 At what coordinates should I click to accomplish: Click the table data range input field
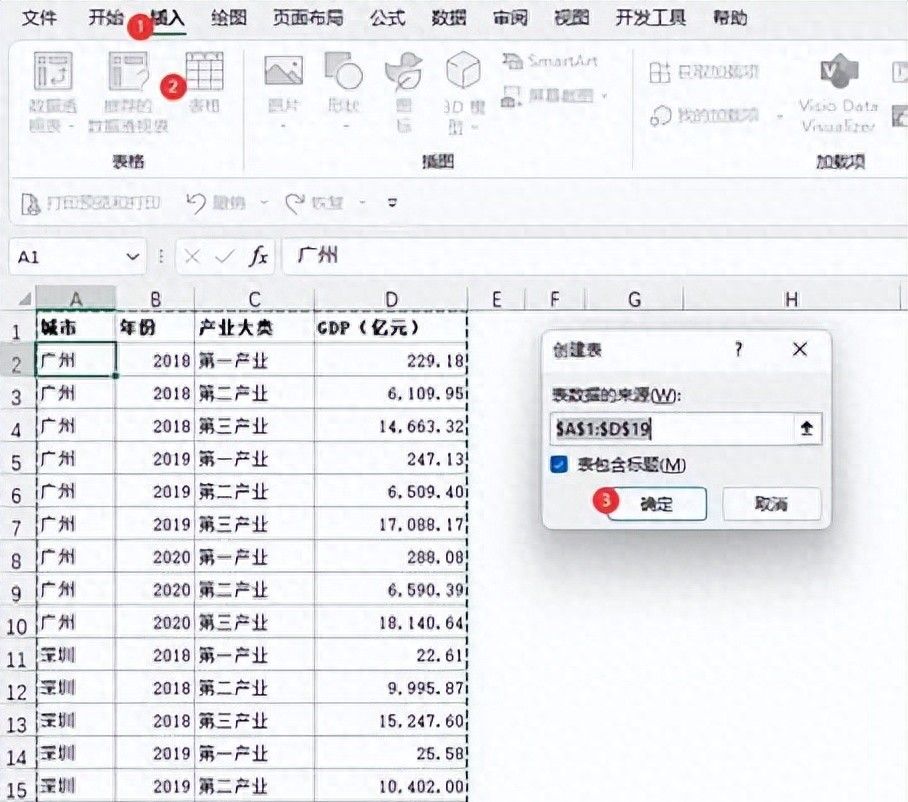[x=670, y=428]
